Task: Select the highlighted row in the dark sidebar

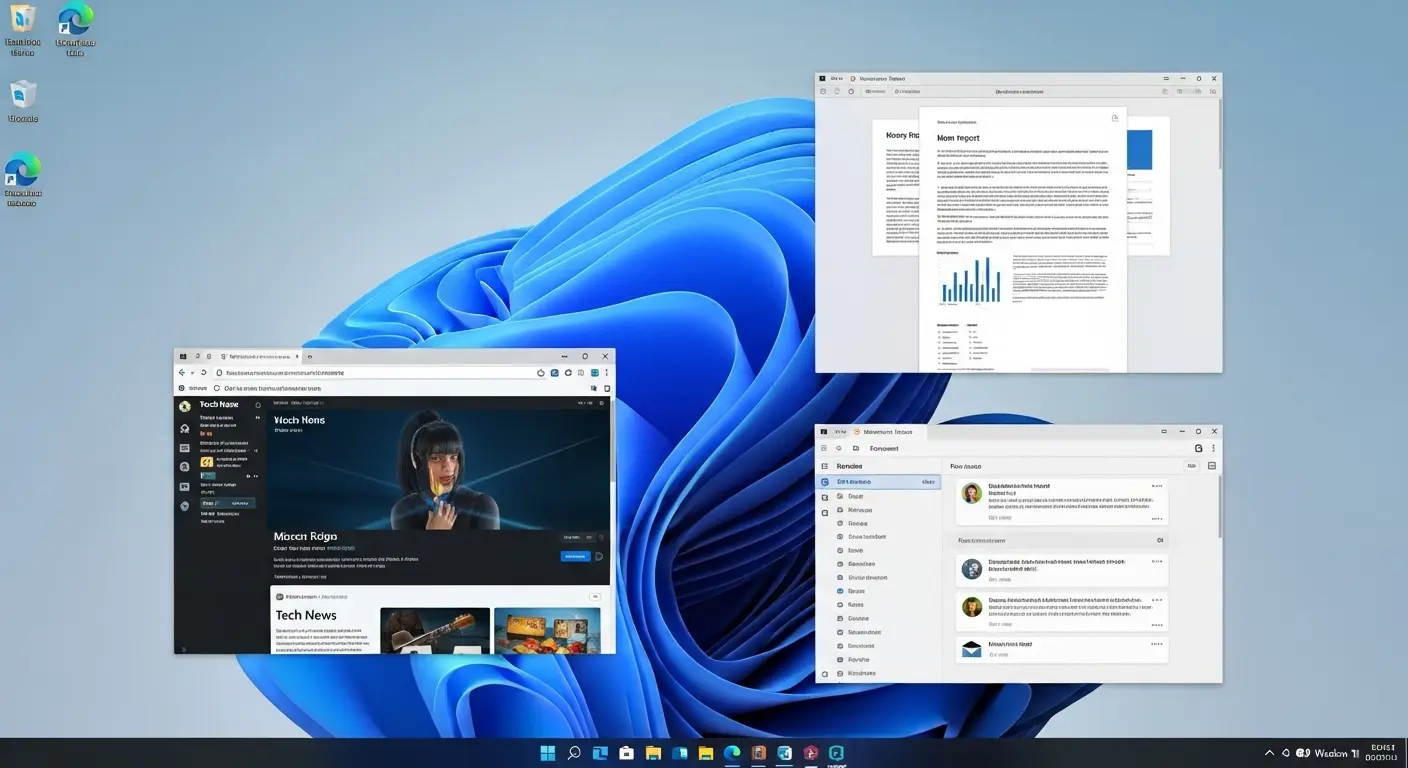Action: click(x=228, y=503)
